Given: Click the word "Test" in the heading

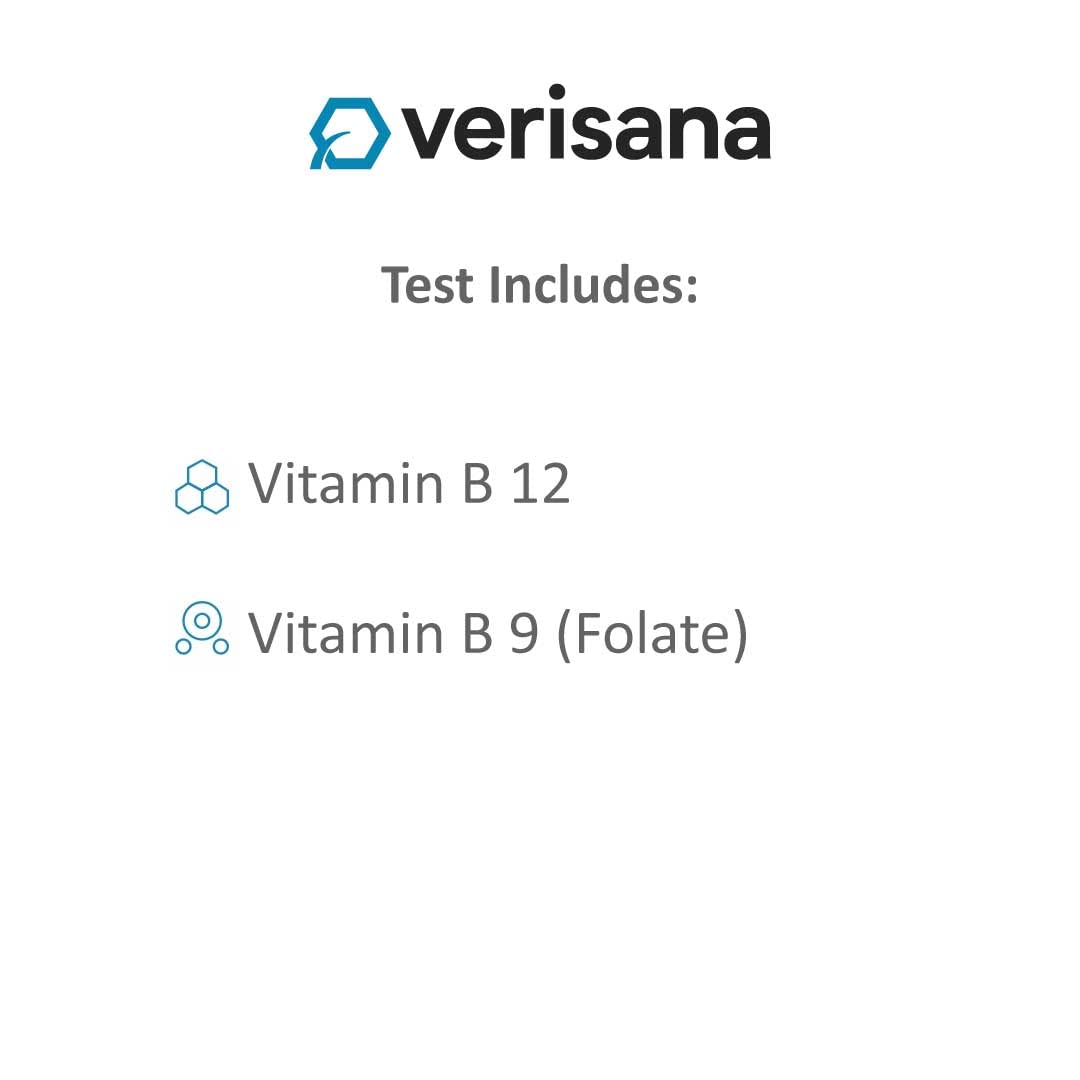Looking at the screenshot, I should pos(427,285).
